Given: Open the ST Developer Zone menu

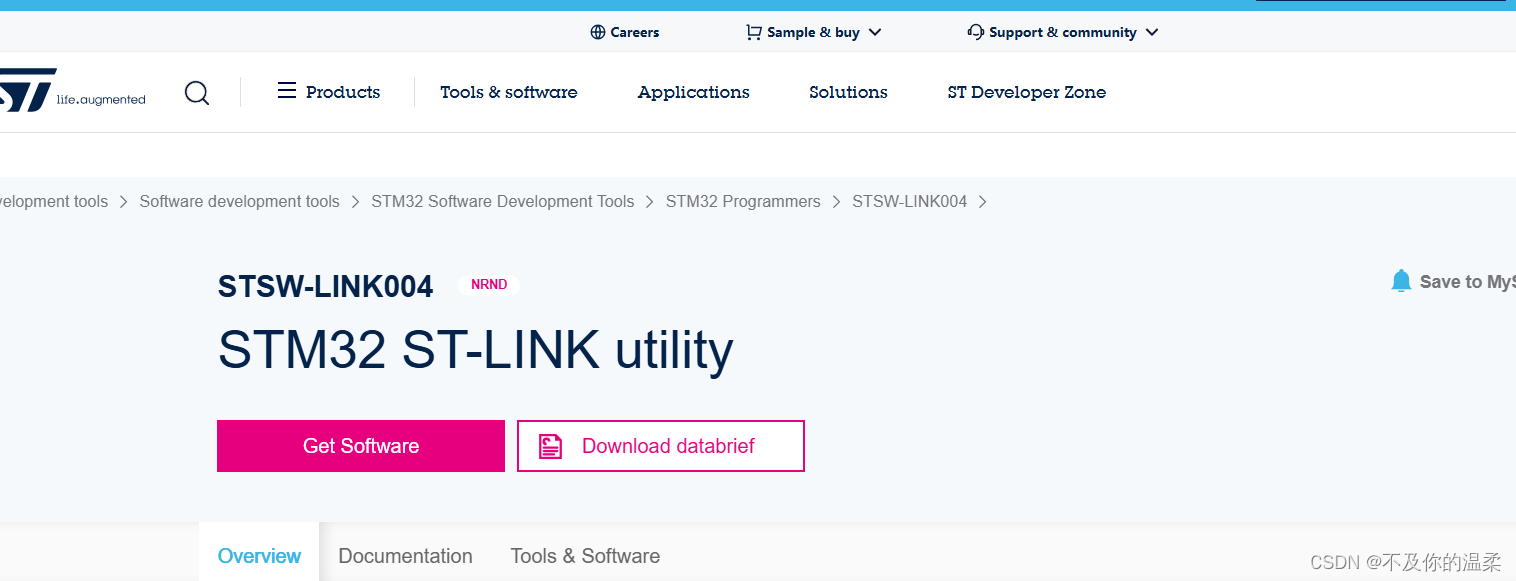Looking at the screenshot, I should coord(1027,92).
